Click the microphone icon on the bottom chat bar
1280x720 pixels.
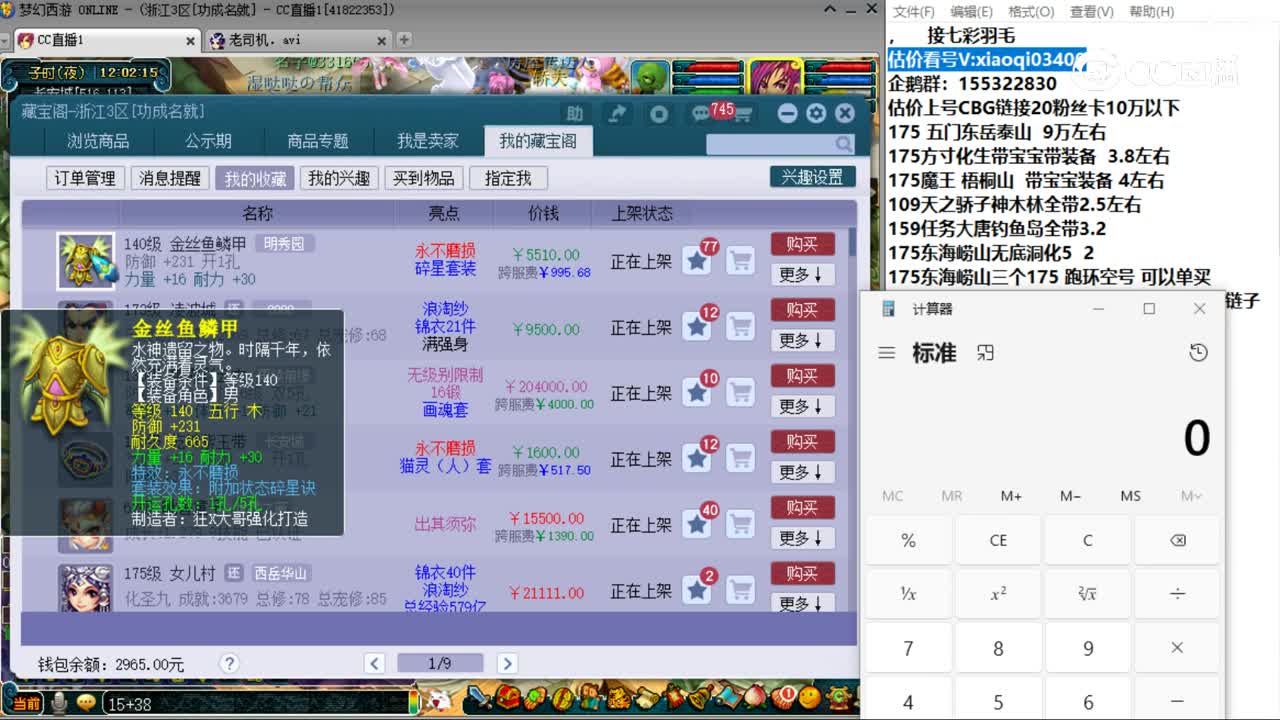(57, 703)
